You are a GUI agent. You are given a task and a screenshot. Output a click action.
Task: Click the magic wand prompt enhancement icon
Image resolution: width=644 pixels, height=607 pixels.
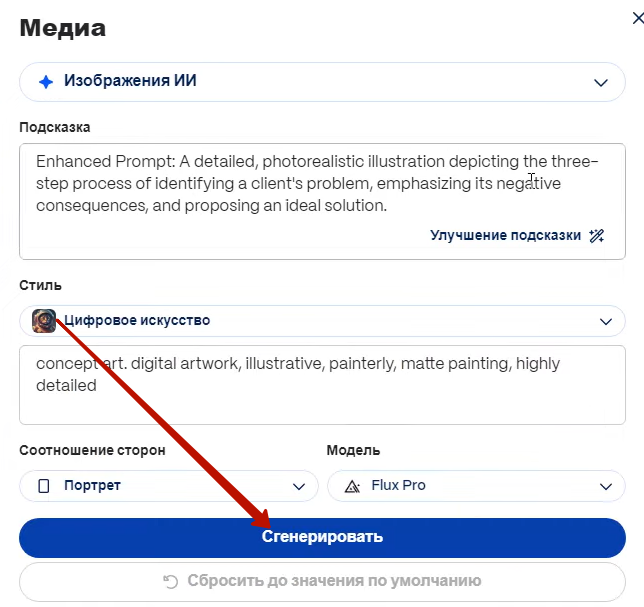(596, 236)
